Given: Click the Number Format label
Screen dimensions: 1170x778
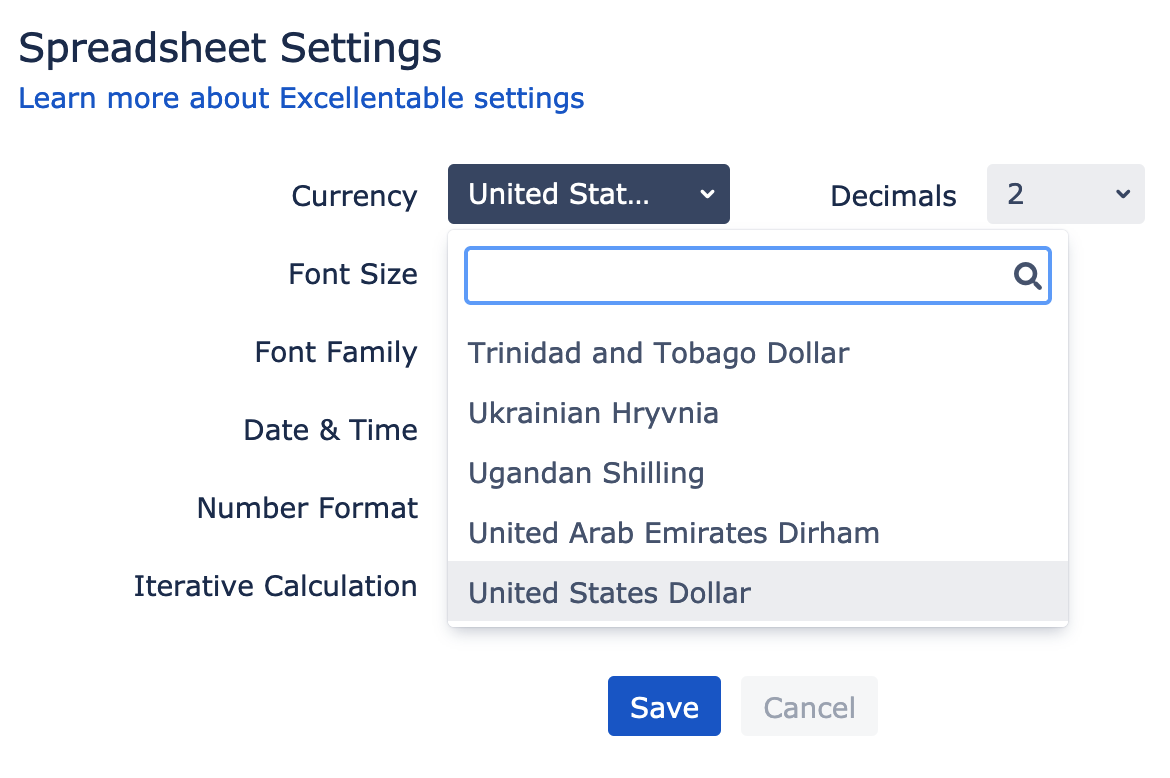Looking at the screenshot, I should 307,508.
